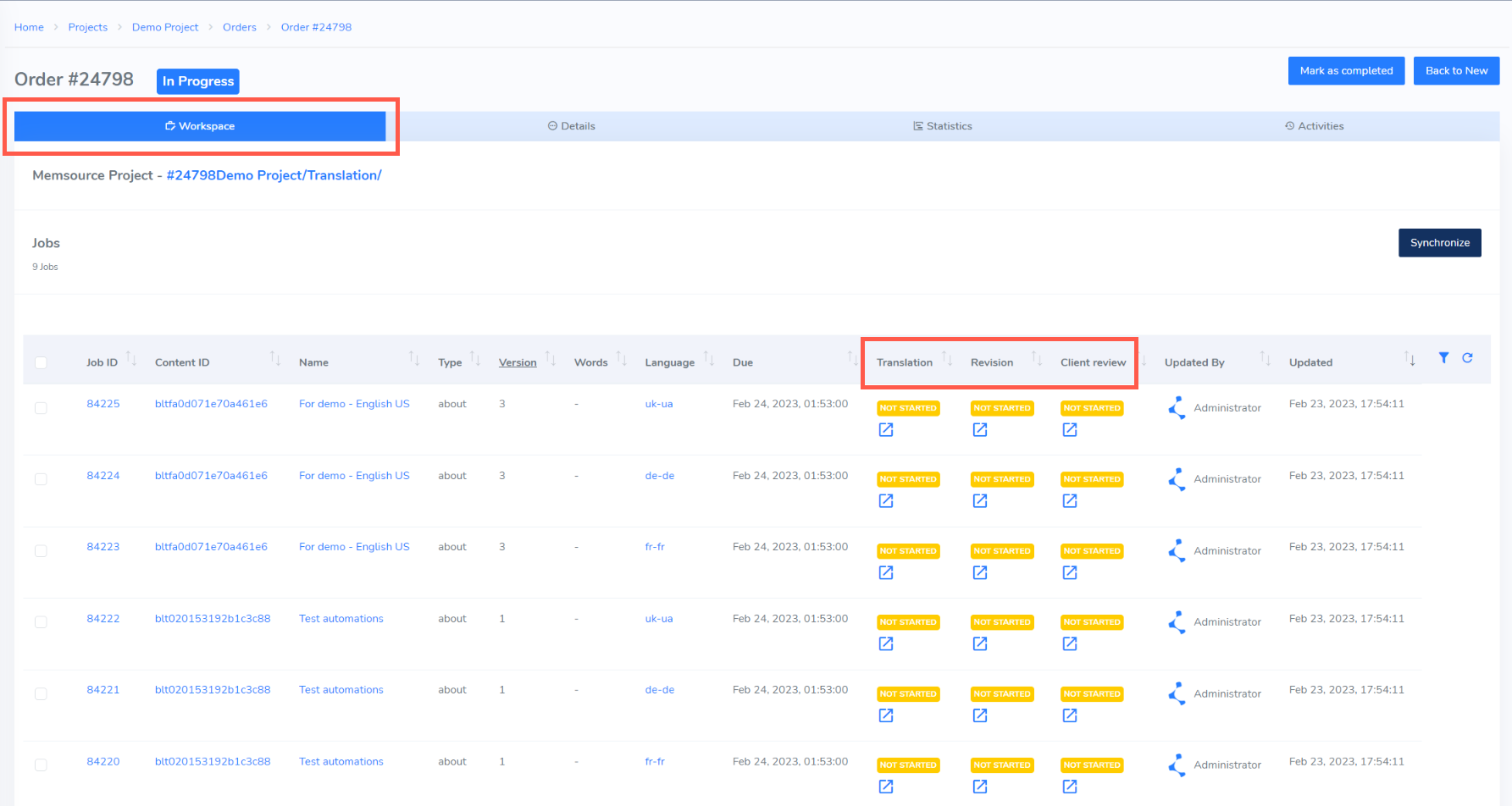
Task: Sort table by Updated By column arrows
Action: 1266,358
